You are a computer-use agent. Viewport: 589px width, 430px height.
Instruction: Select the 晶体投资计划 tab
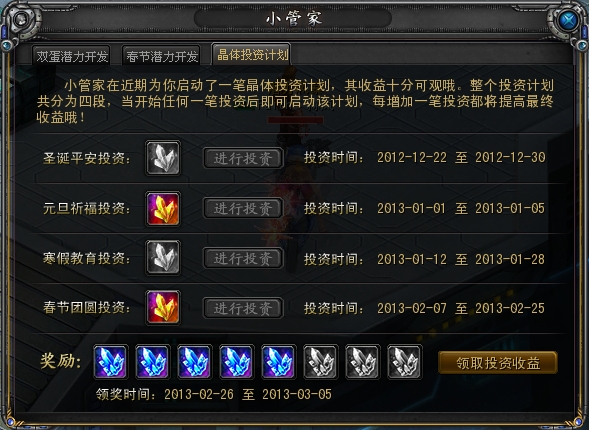coord(252,54)
